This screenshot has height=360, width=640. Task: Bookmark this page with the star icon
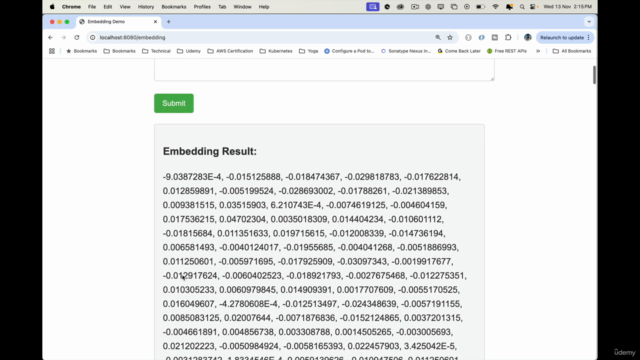pos(450,38)
